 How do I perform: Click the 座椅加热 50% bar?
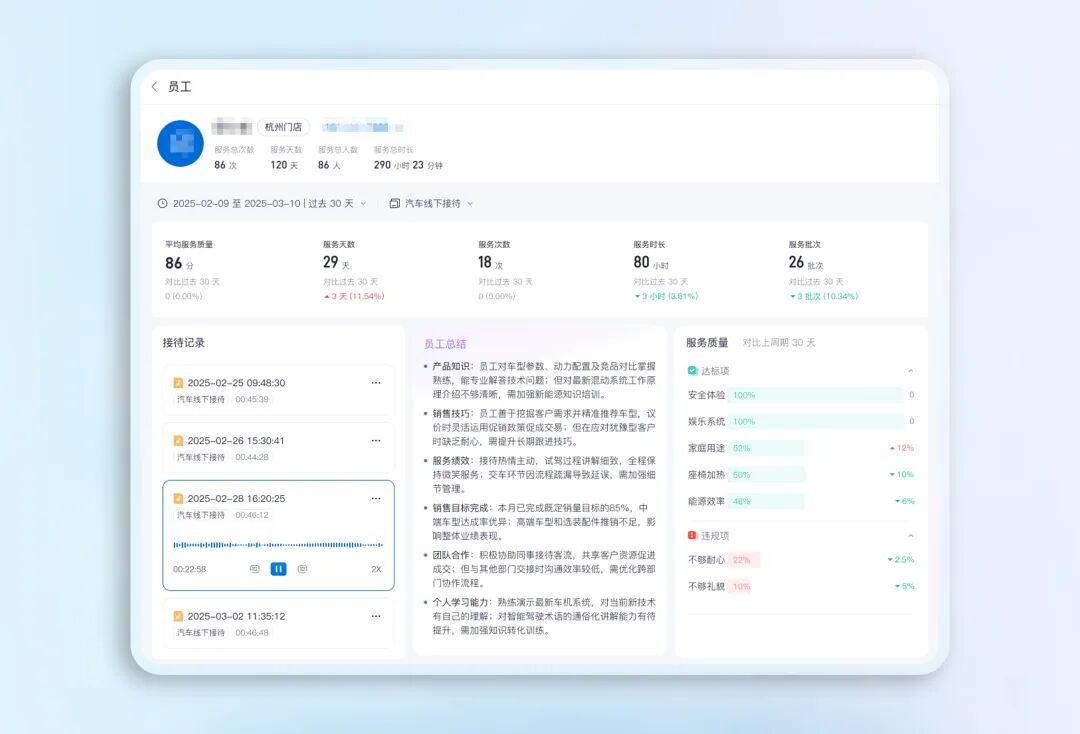(x=766, y=475)
